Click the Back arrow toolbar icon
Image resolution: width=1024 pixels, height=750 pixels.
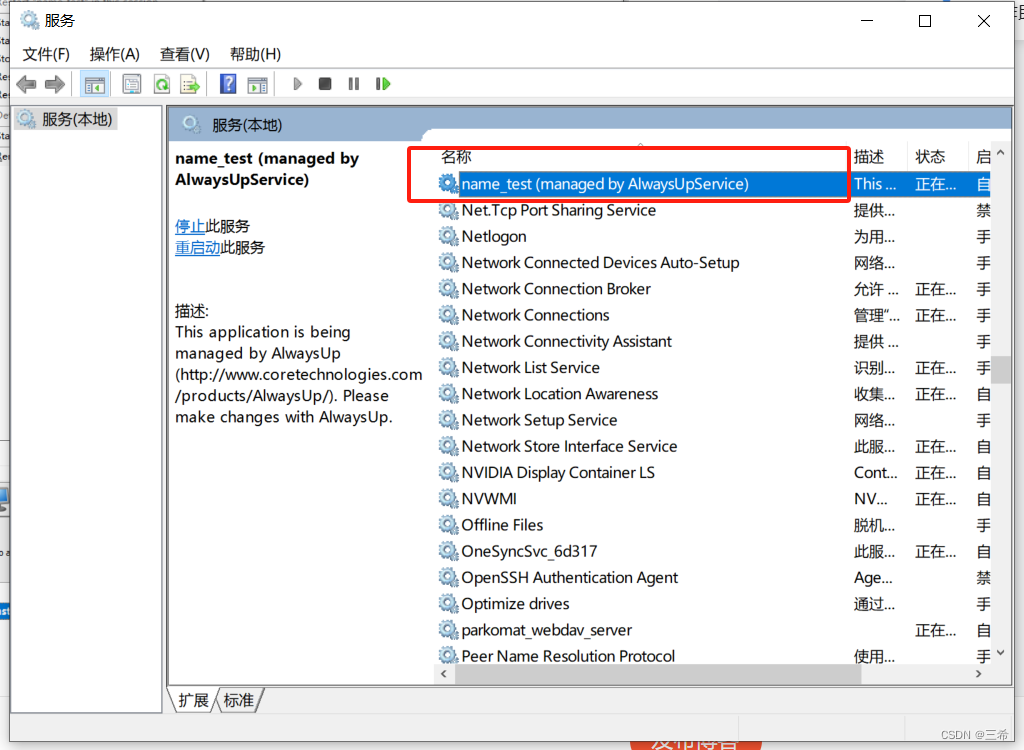point(26,84)
